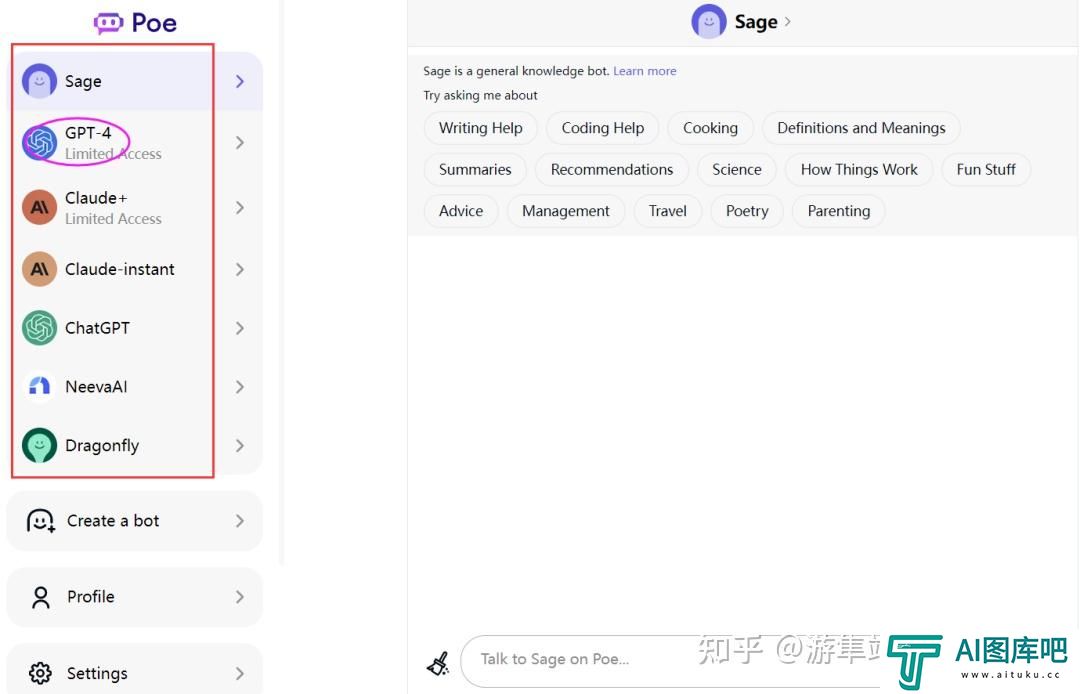Pick the Cooking topic chip

click(x=710, y=128)
